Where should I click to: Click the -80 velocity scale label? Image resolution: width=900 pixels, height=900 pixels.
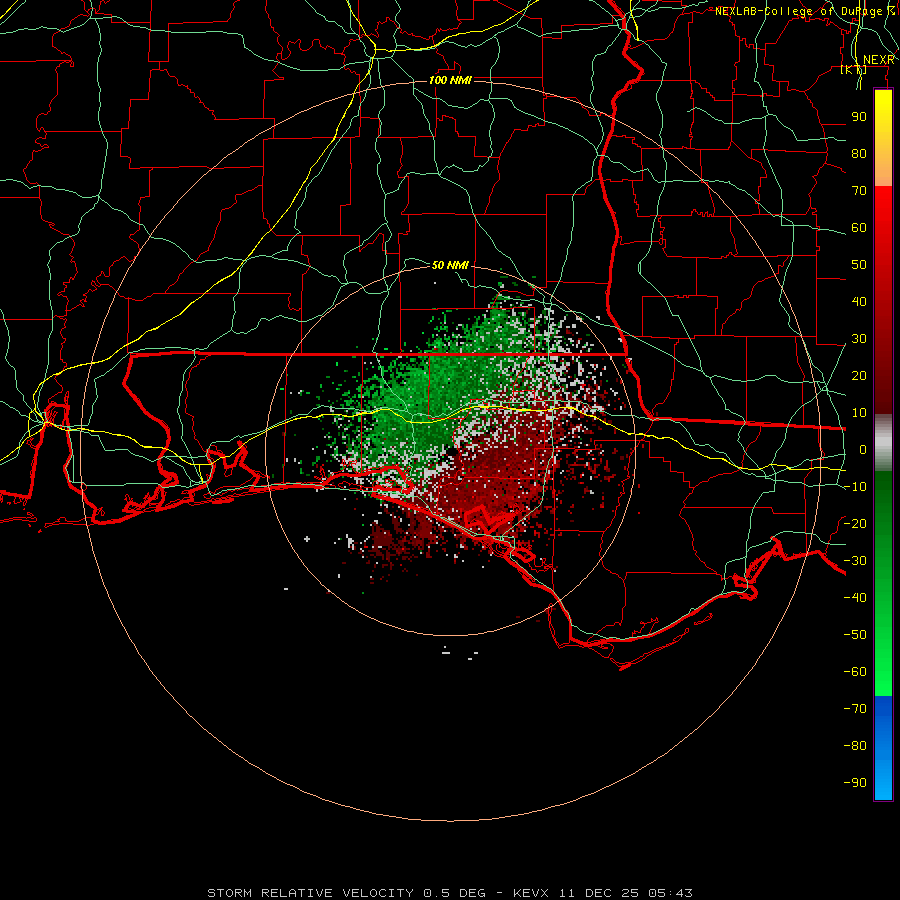(855, 746)
